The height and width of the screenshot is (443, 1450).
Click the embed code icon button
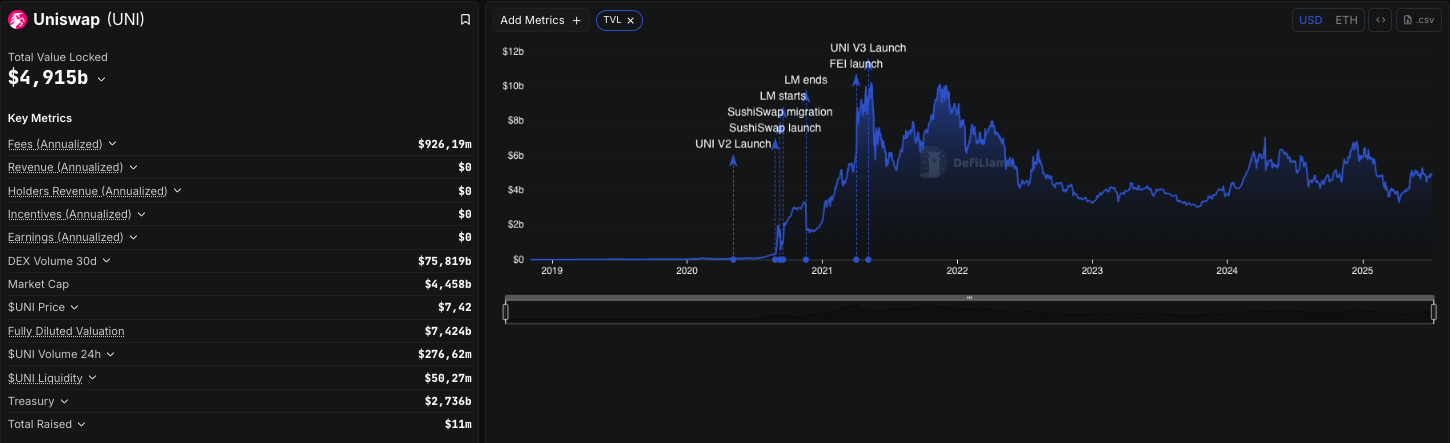tap(1380, 20)
